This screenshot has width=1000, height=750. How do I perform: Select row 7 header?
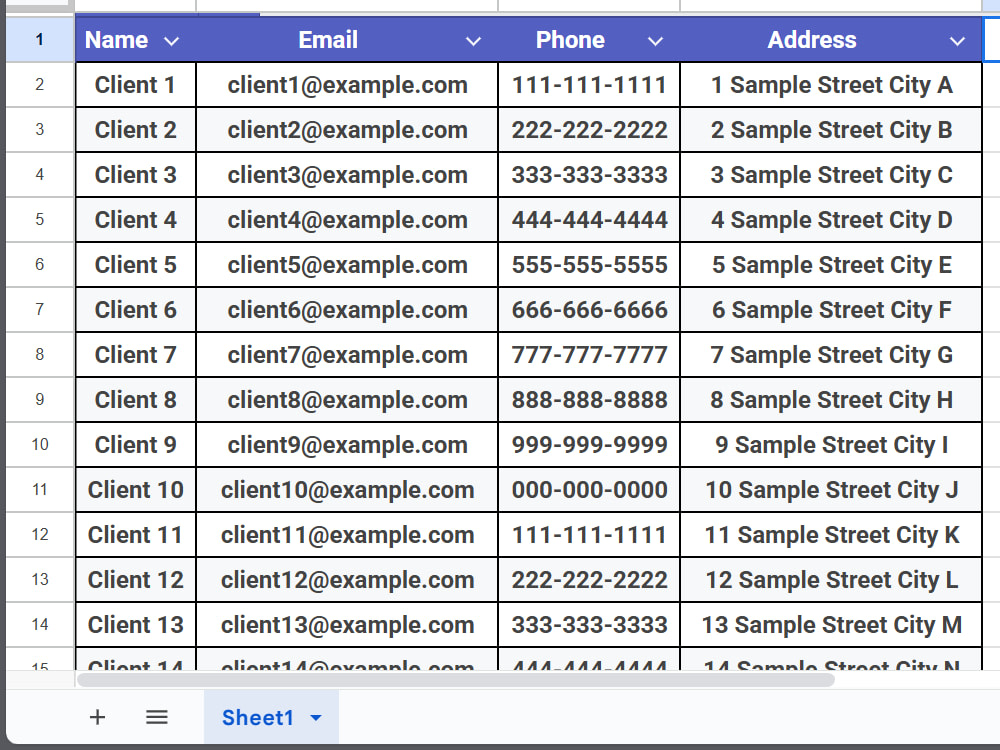point(40,309)
